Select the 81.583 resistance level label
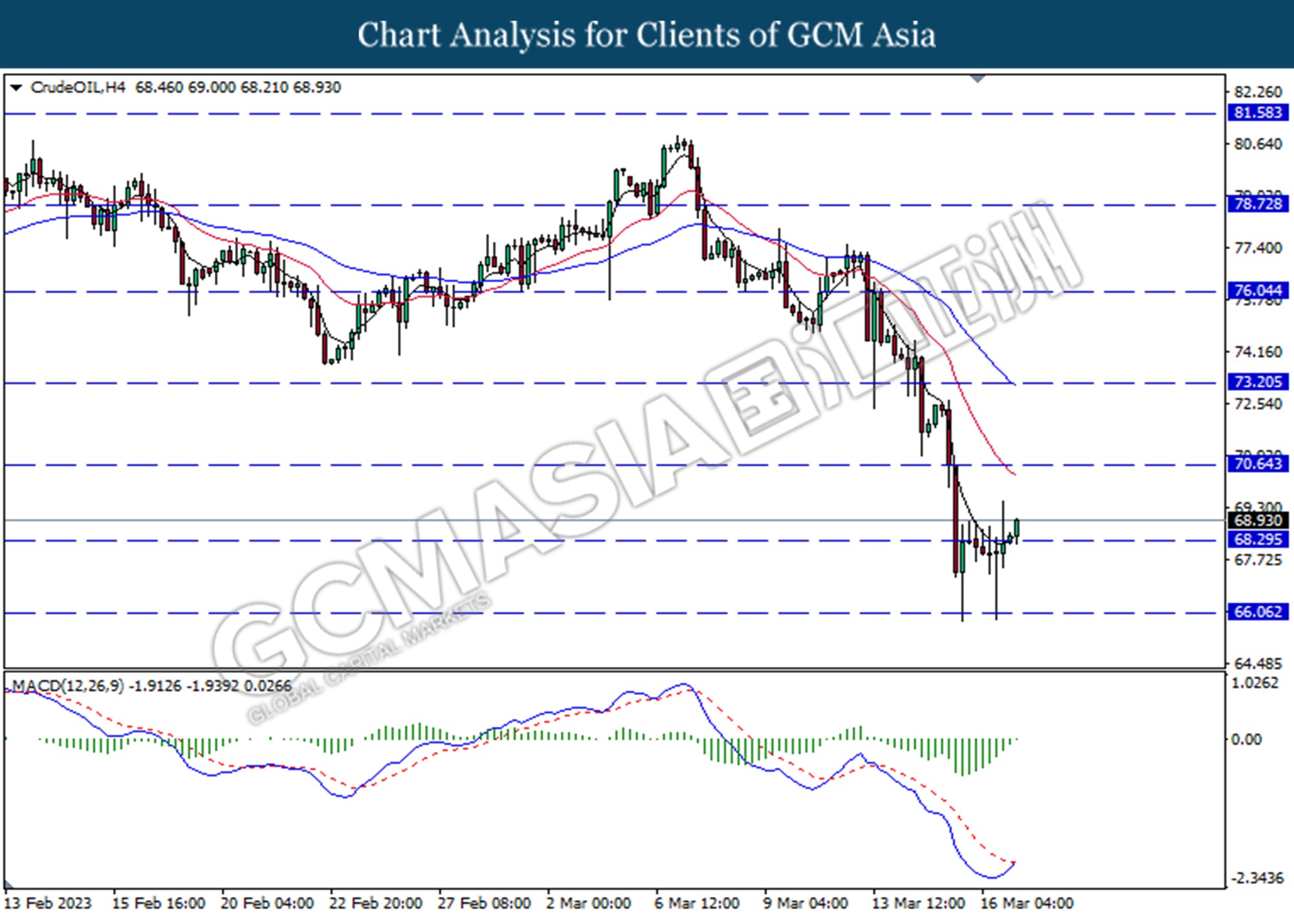Image resolution: width=1294 pixels, height=924 pixels. click(x=1258, y=113)
